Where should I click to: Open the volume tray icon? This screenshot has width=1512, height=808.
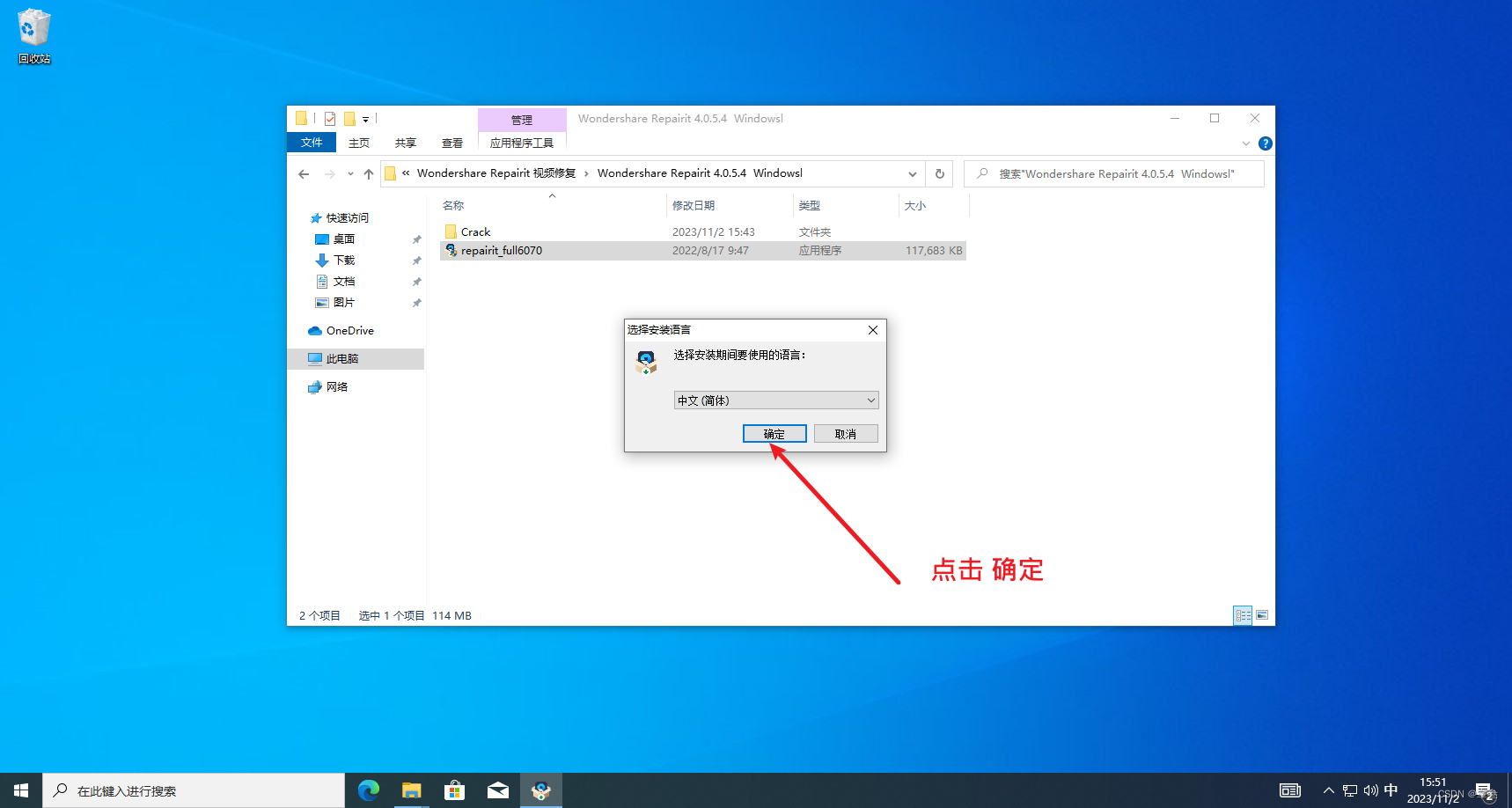point(1370,790)
